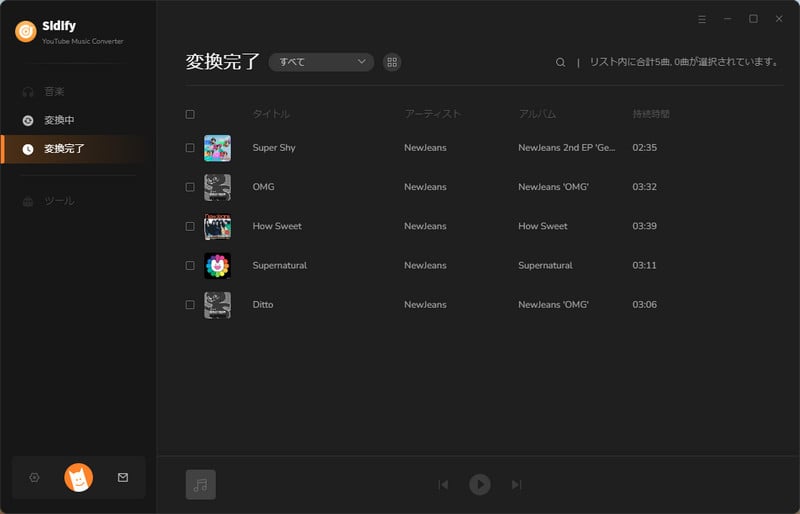800x514 pixels.
Task: Click album NewJeans 2nd EP 'Ge...
Action: (567, 148)
